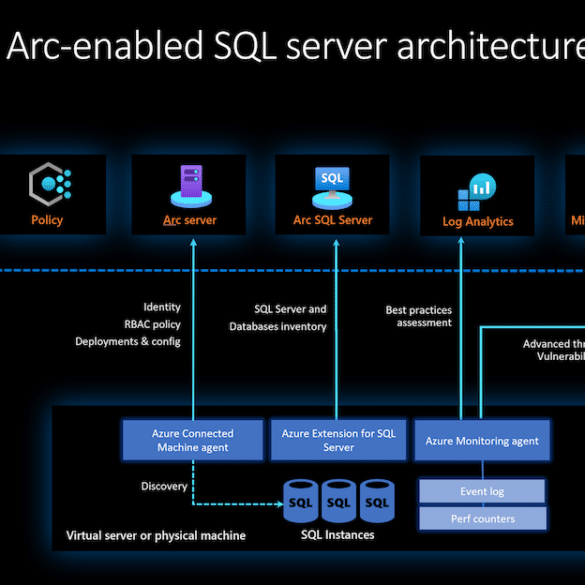Click the middle SQL instance cylinder
585x585 pixels.
339,501
